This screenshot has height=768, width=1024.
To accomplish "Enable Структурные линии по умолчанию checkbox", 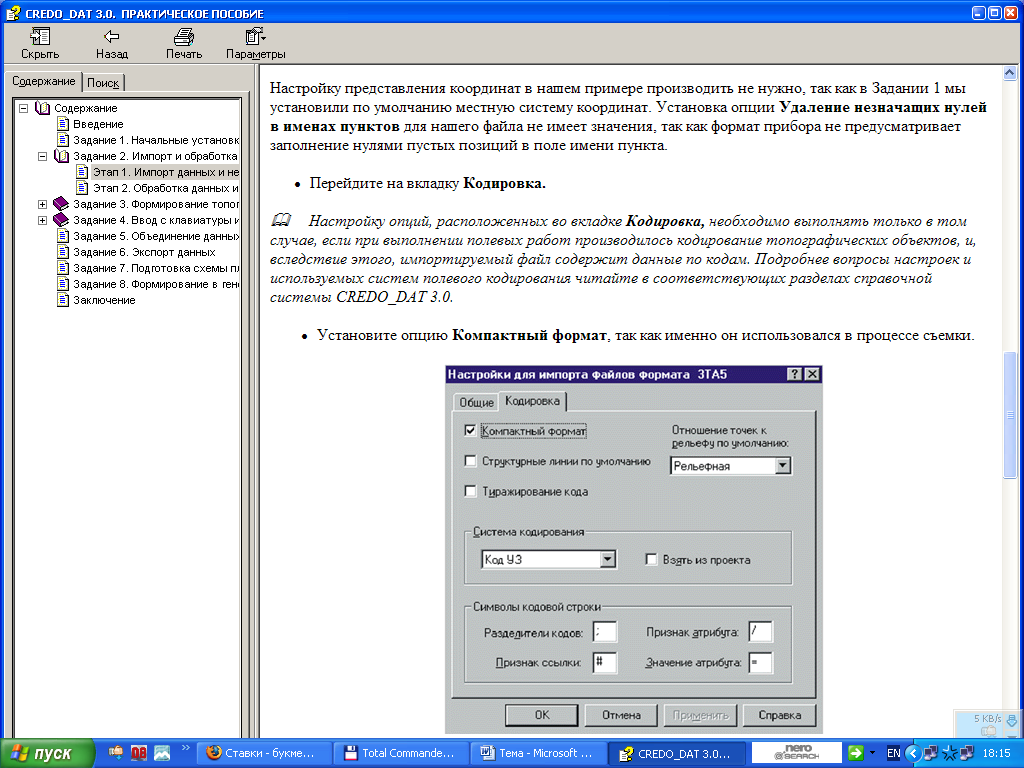I will tap(470, 461).
